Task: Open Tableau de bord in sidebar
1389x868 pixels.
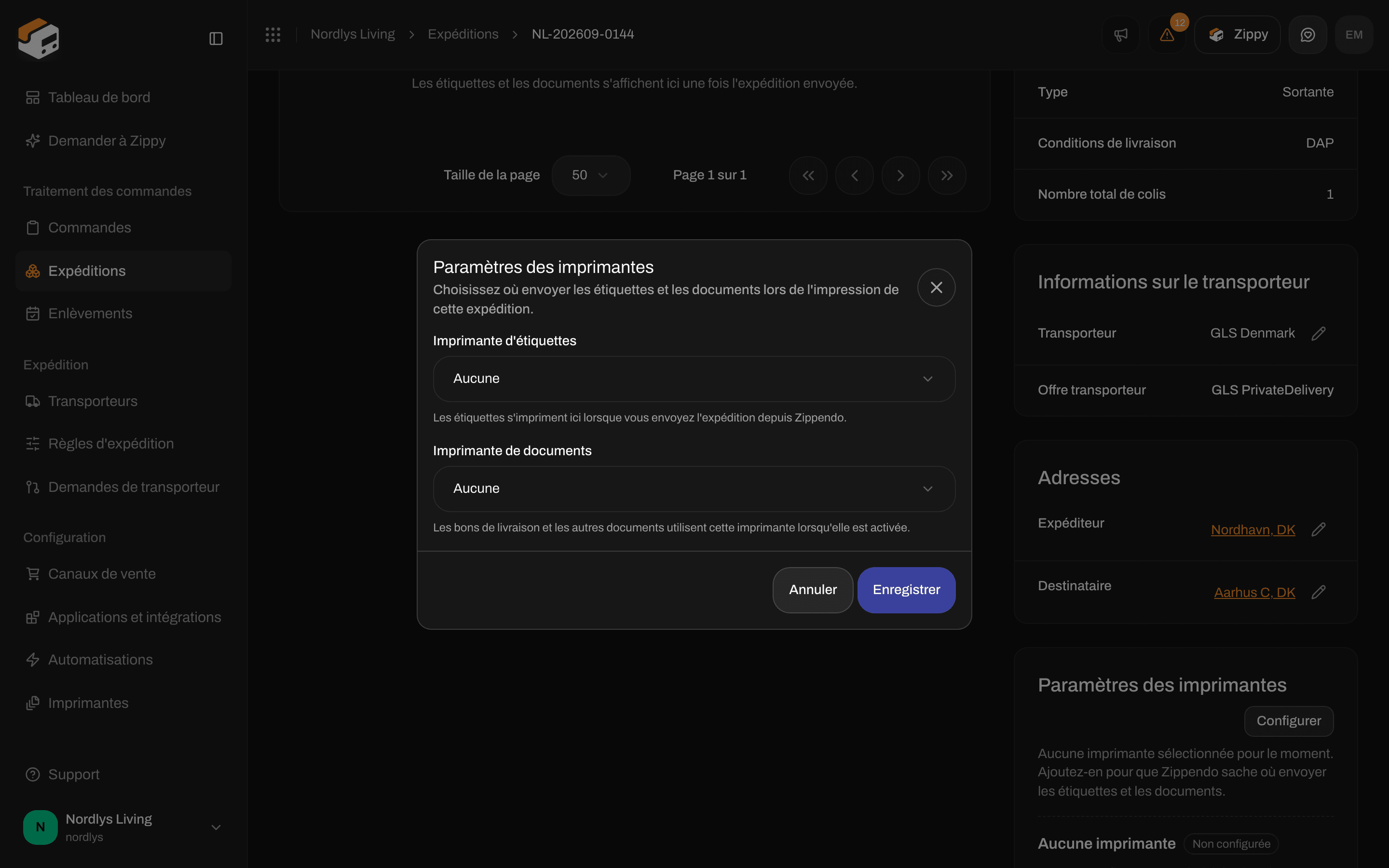Action: 123,97
